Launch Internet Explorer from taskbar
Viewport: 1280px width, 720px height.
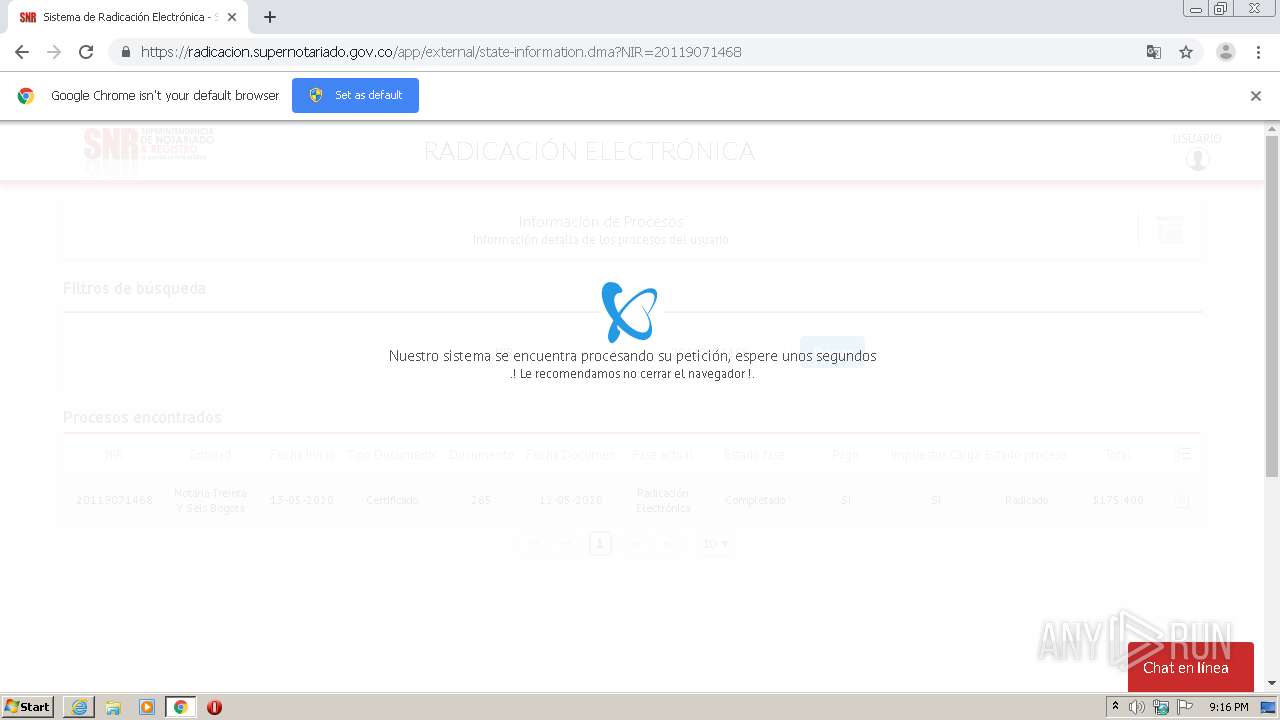coord(79,707)
